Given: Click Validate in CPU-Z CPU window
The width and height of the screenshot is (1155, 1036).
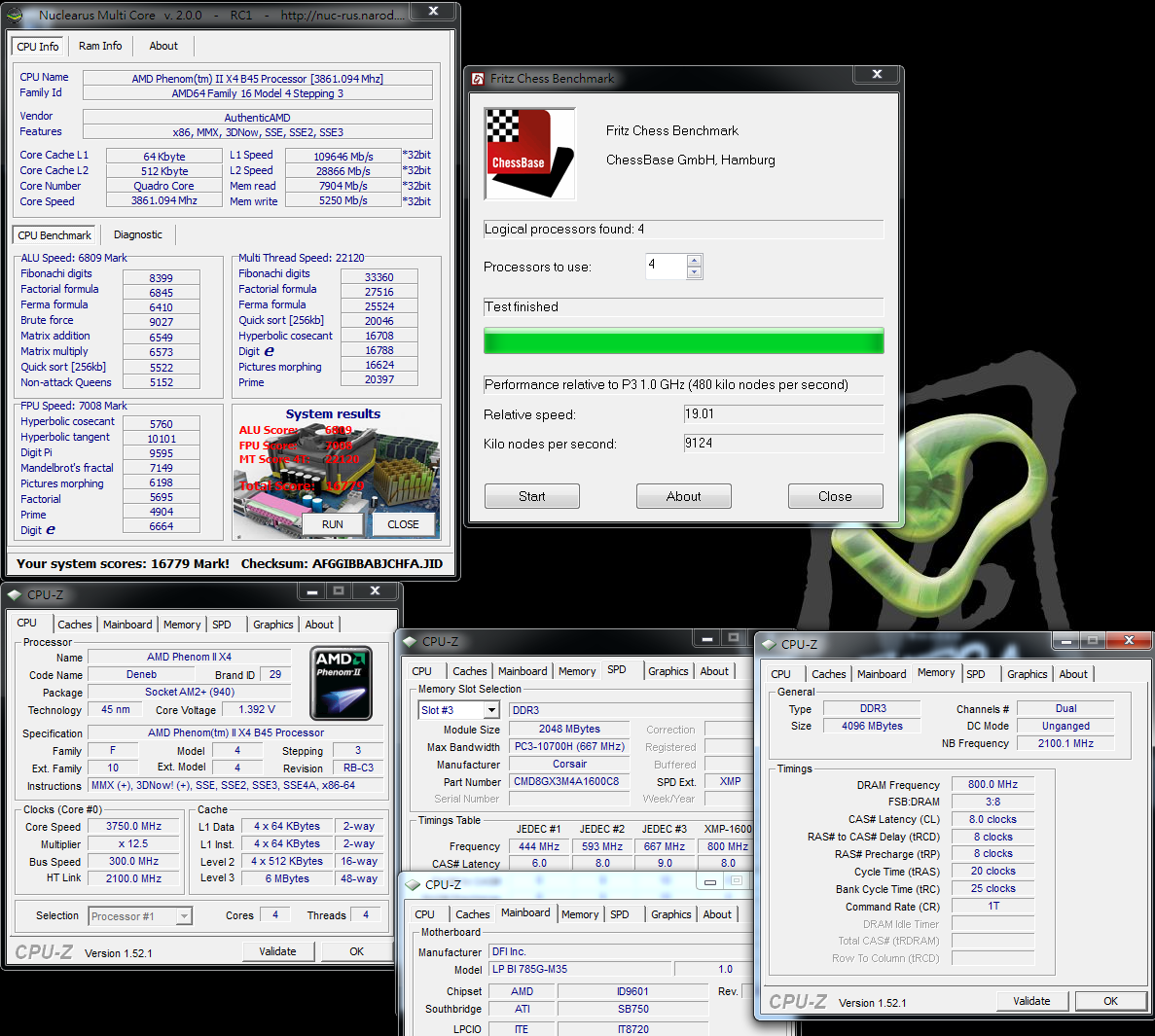Looking at the screenshot, I should [277, 951].
